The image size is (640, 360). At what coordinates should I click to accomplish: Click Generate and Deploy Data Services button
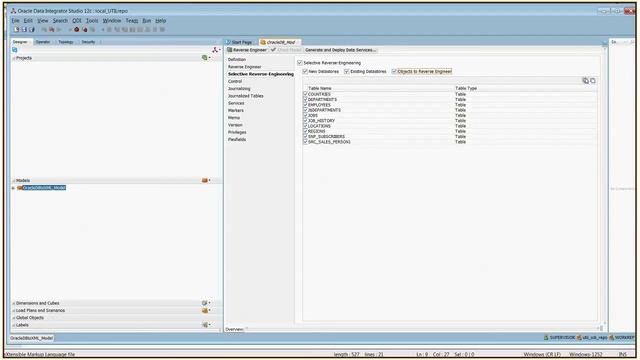point(340,50)
